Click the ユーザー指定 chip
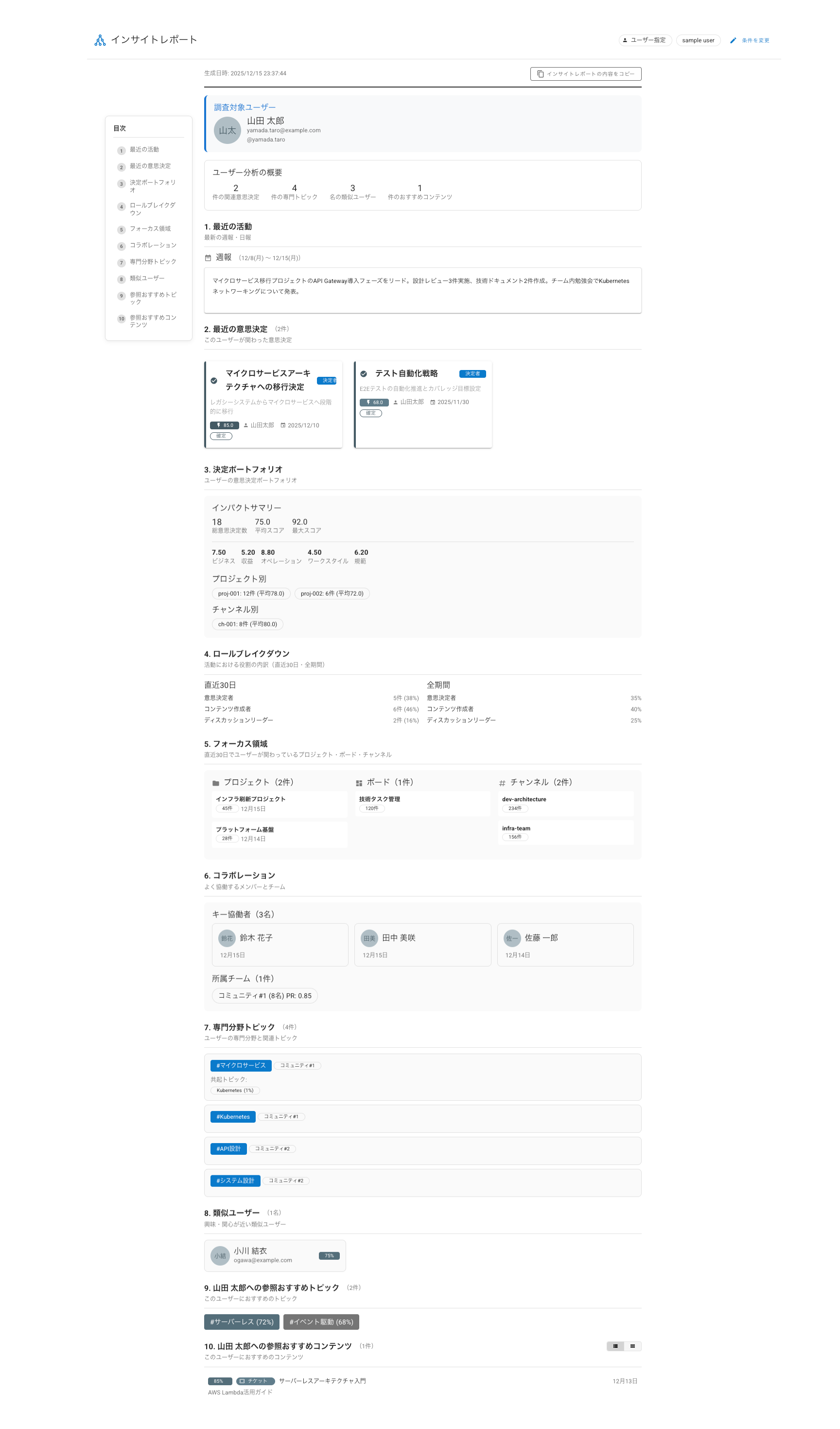The height and width of the screenshot is (1429, 840). (x=645, y=40)
